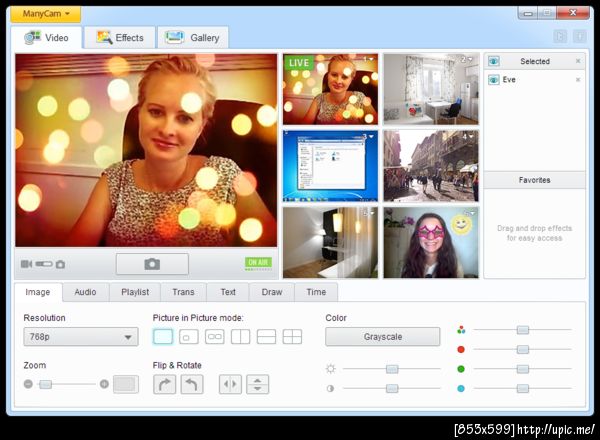
Task: Select the desktop screen source 3 thumbnail
Action: tap(330, 166)
